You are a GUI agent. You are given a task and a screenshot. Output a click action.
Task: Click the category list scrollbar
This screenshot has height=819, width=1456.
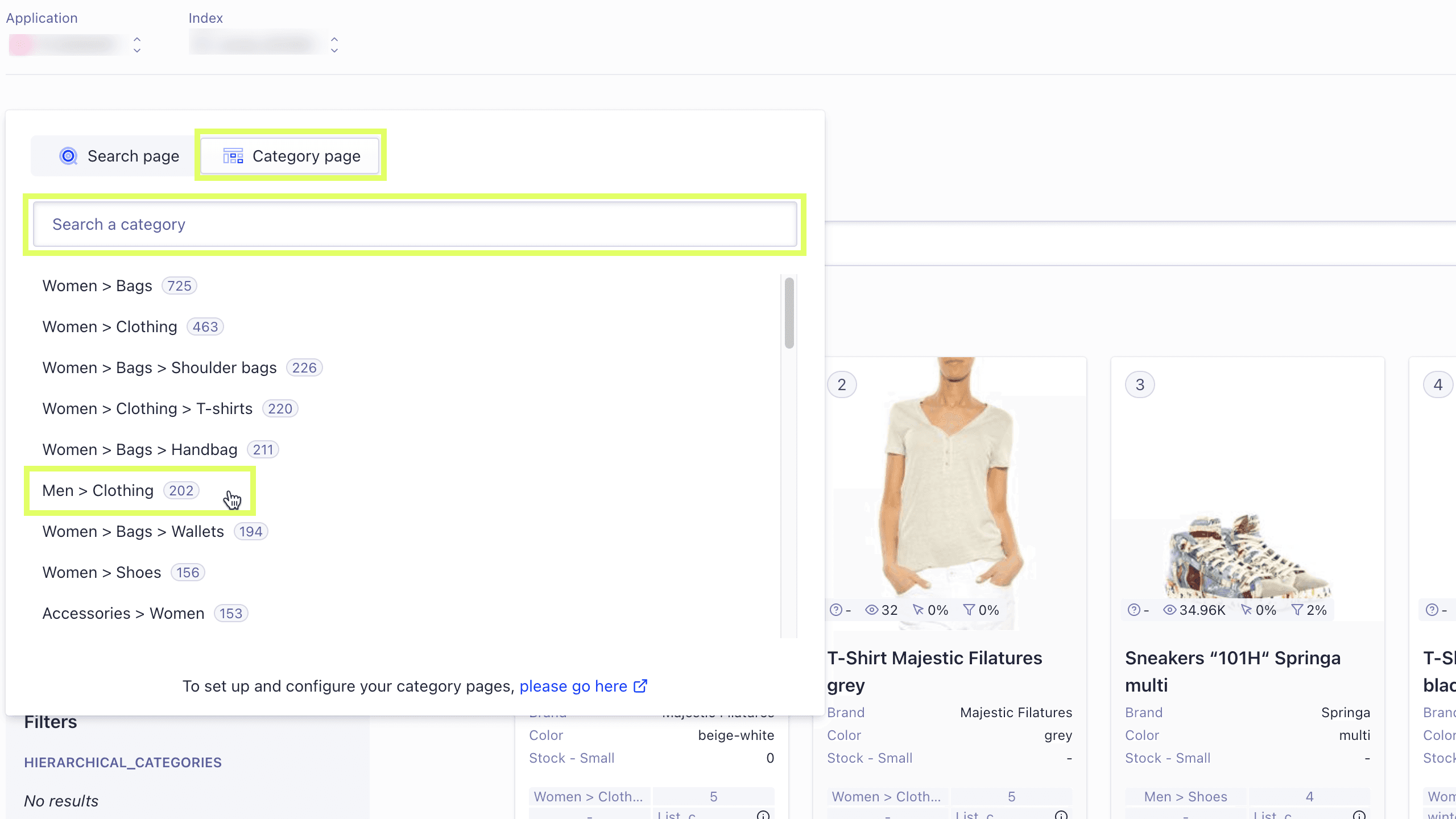click(x=789, y=313)
